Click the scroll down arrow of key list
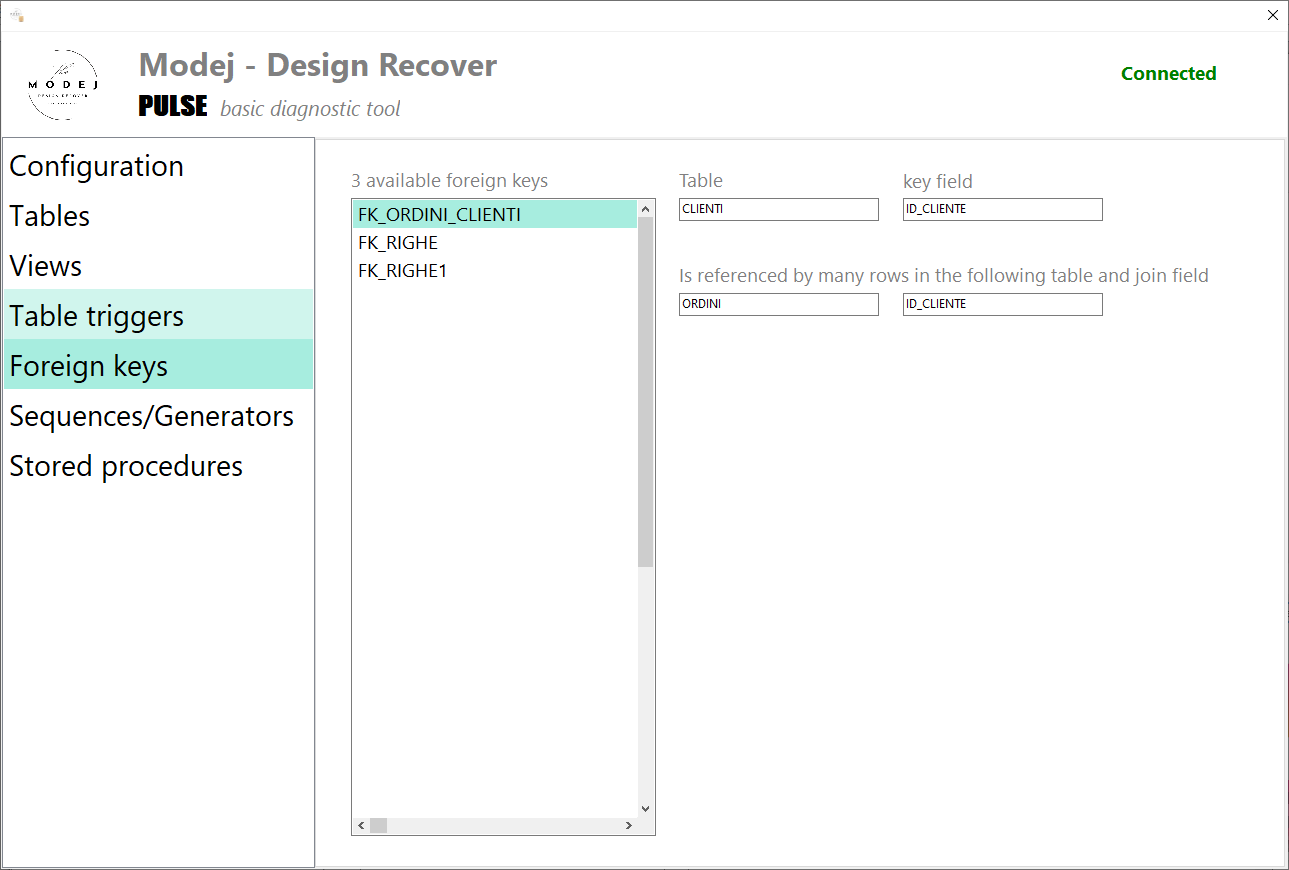Screen dimensions: 1289x870 point(645,809)
